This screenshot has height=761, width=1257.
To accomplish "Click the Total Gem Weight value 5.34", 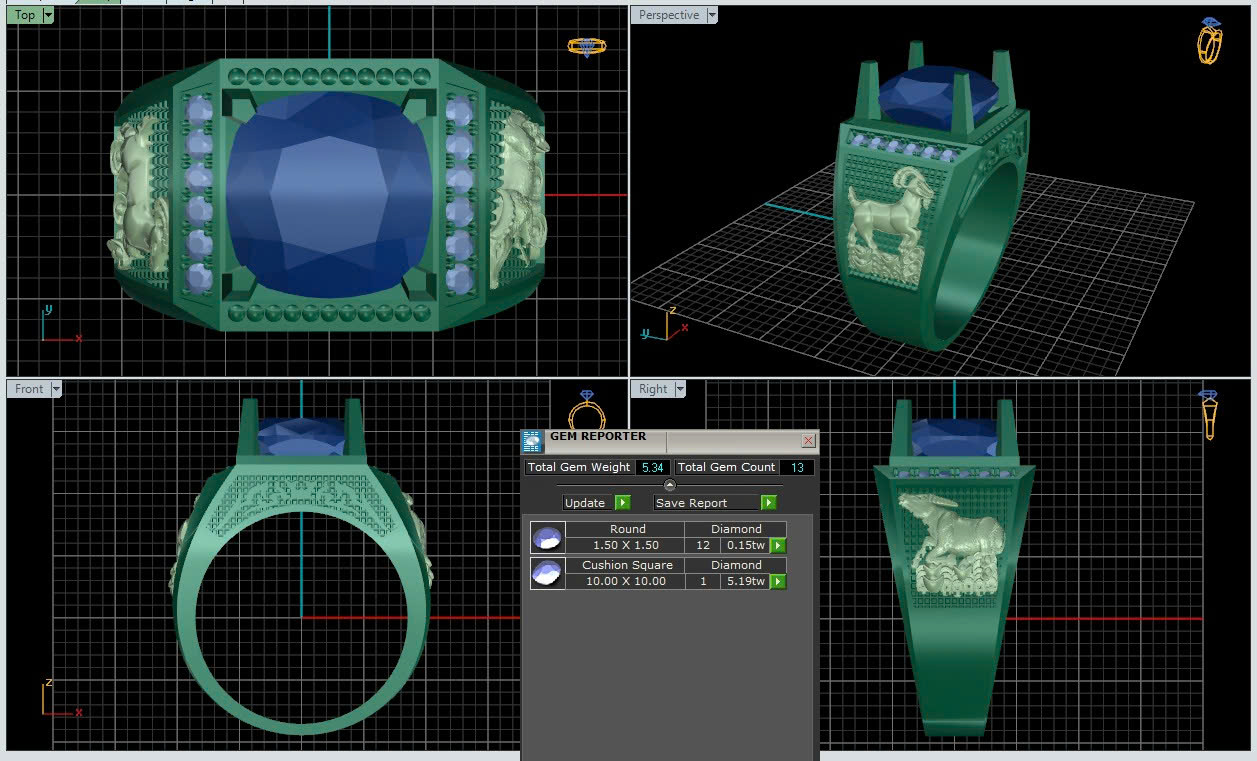I will pyautogui.click(x=653, y=467).
